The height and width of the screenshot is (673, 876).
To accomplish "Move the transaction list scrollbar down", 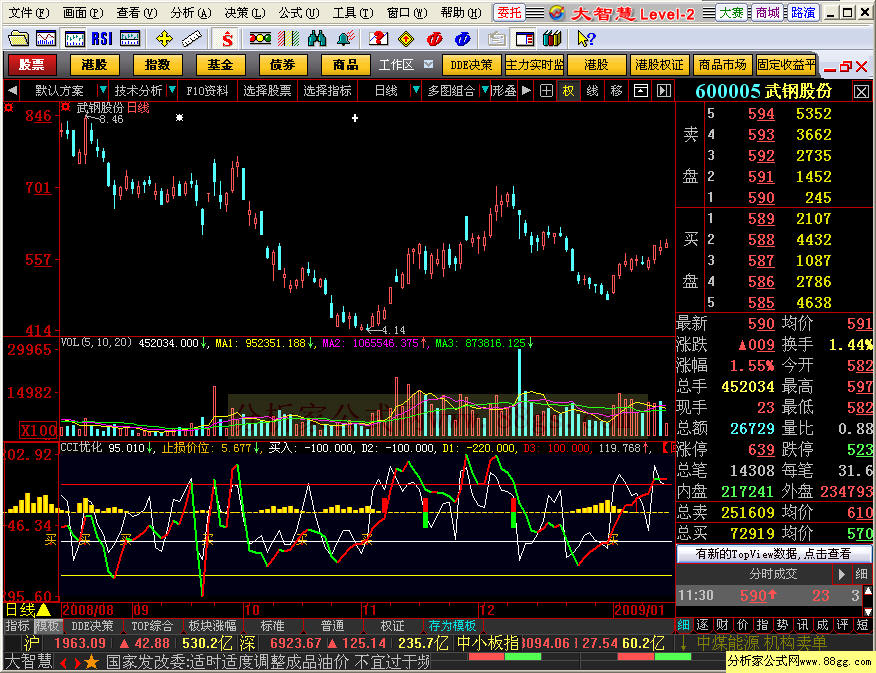I will click(868, 612).
